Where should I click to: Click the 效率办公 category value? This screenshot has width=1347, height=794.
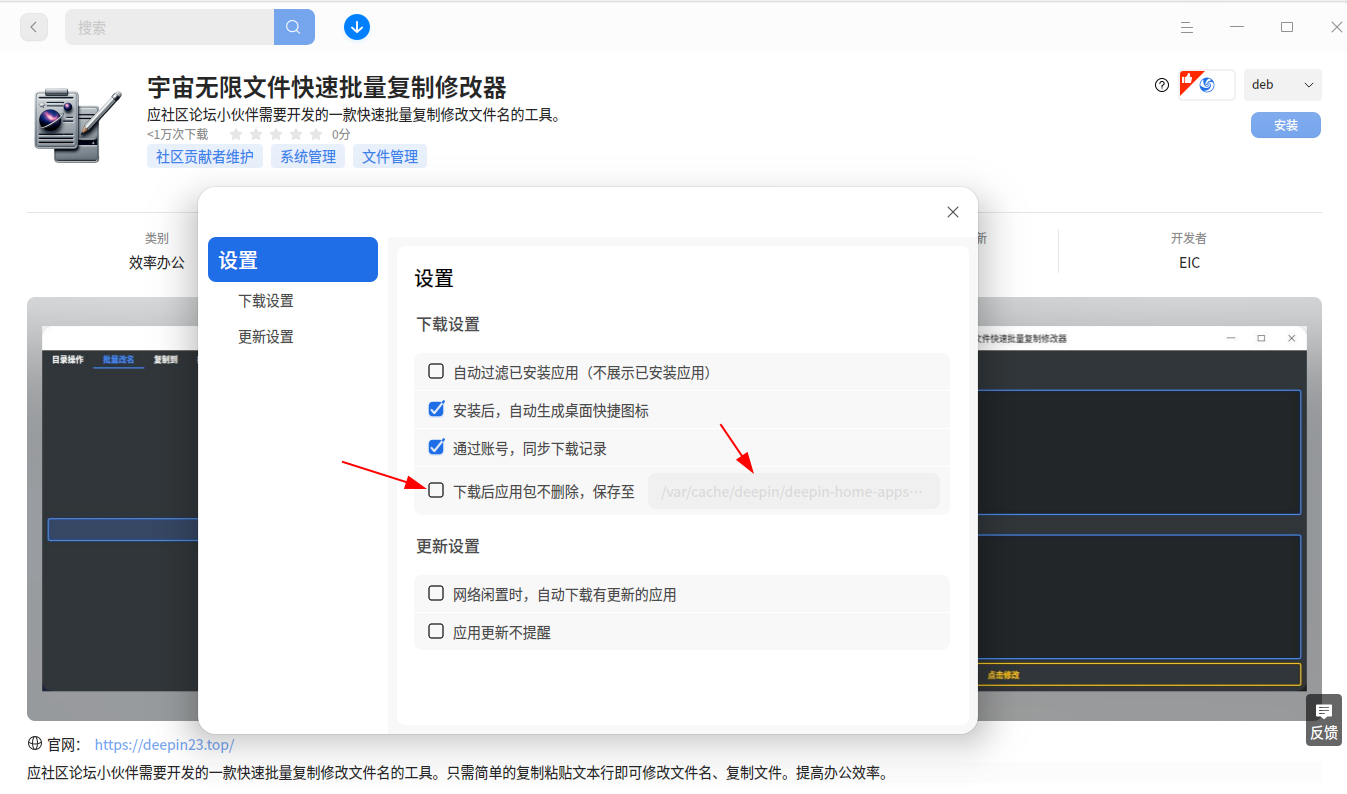[157, 263]
